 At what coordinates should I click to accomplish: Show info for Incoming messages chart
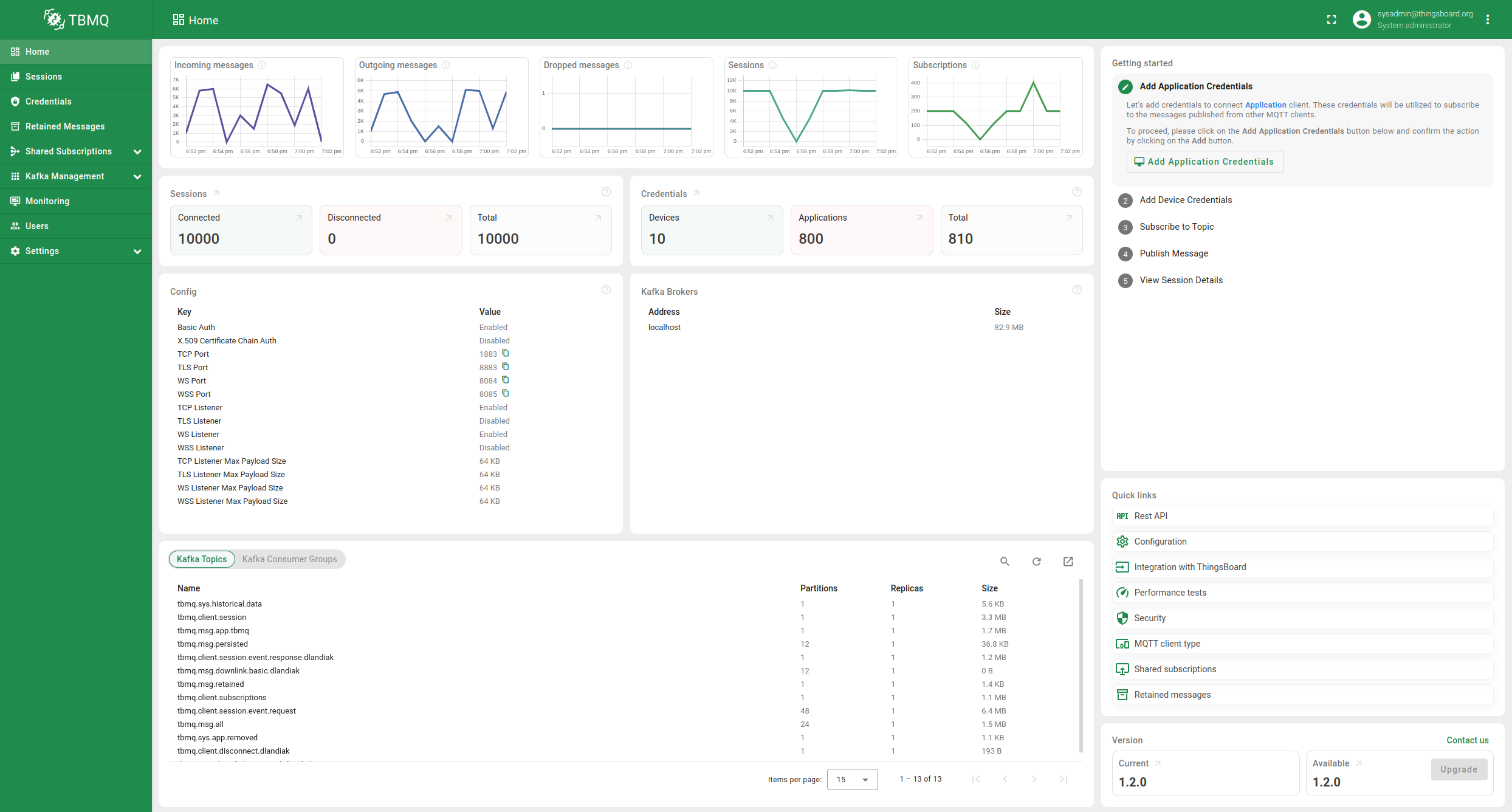(x=262, y=65)
